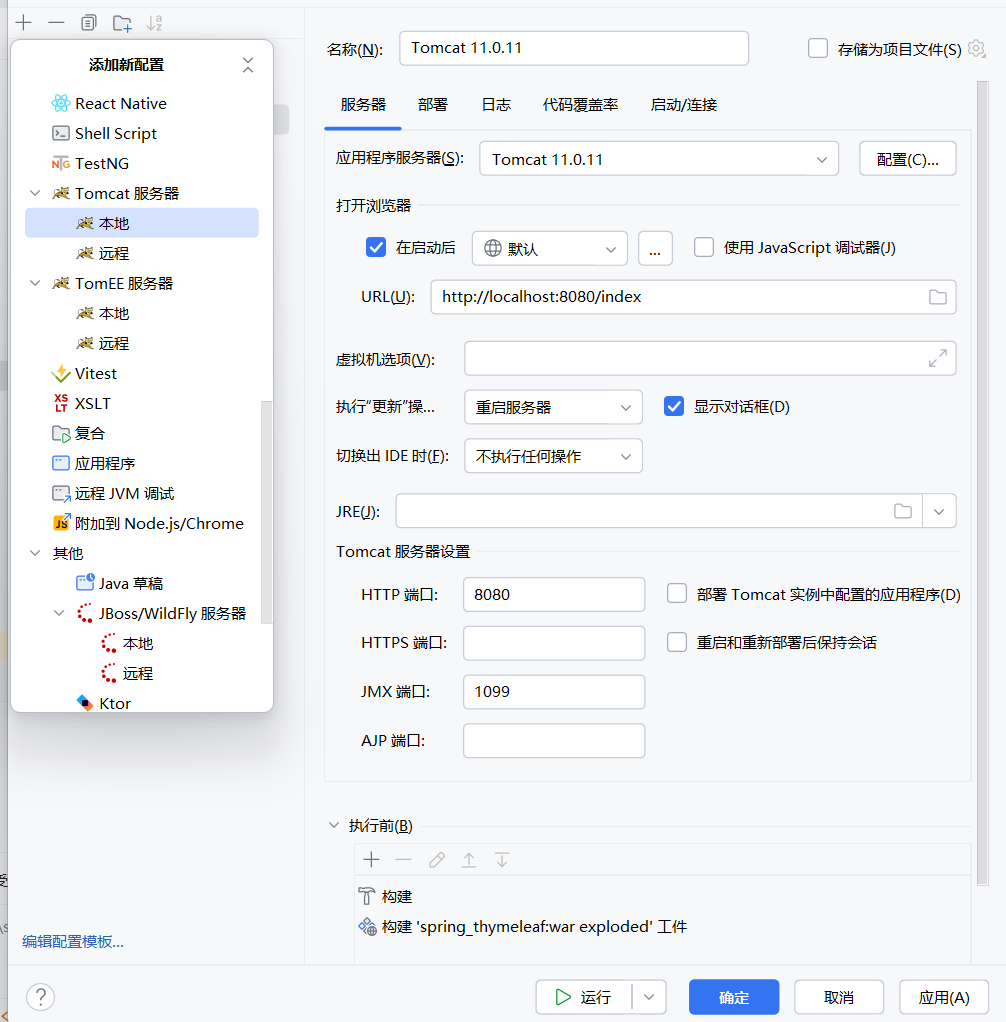Screen dimensions: 1006x1022
Task: Enable 使用 JavaScript 调试器 checkbox
Action: (x=703, y=248)
